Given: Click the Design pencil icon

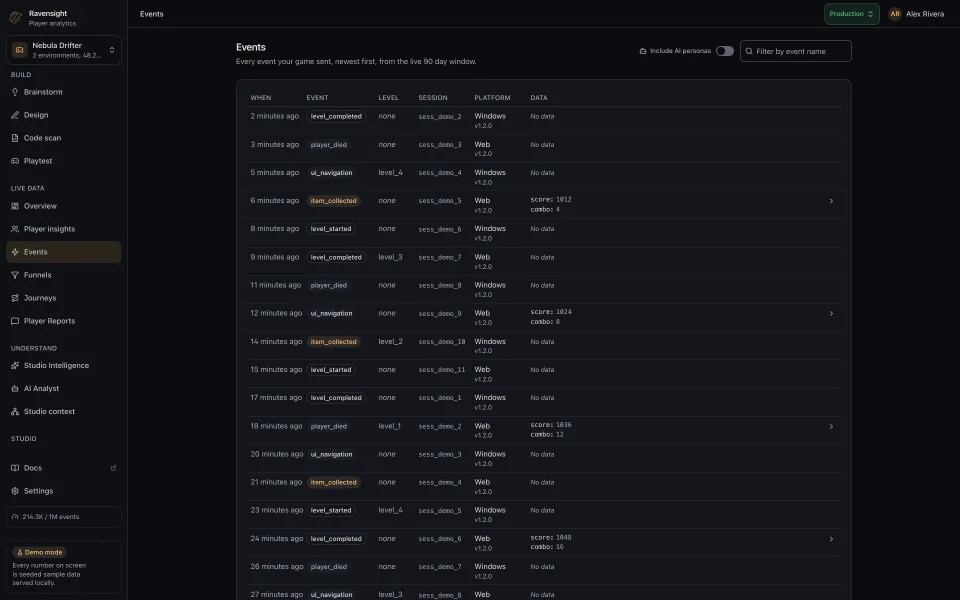Looking at the screenshot, I should pyautogui.click(x=15, y=115).
